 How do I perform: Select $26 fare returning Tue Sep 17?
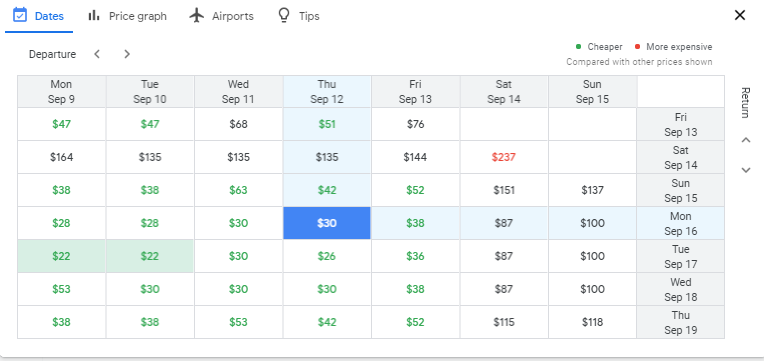[x=327, y=256]
